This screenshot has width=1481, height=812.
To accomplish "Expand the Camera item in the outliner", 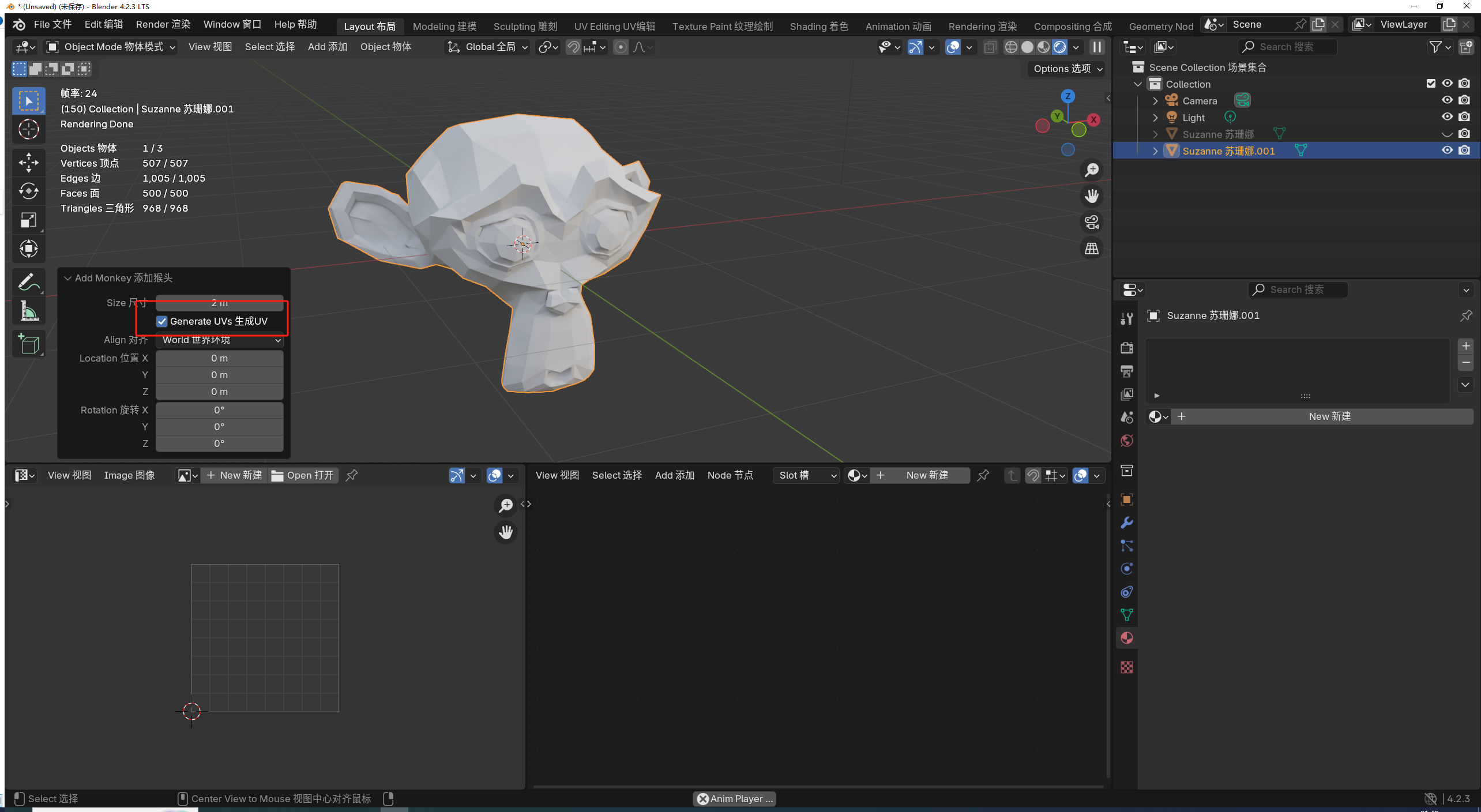I will [1155, 101].
